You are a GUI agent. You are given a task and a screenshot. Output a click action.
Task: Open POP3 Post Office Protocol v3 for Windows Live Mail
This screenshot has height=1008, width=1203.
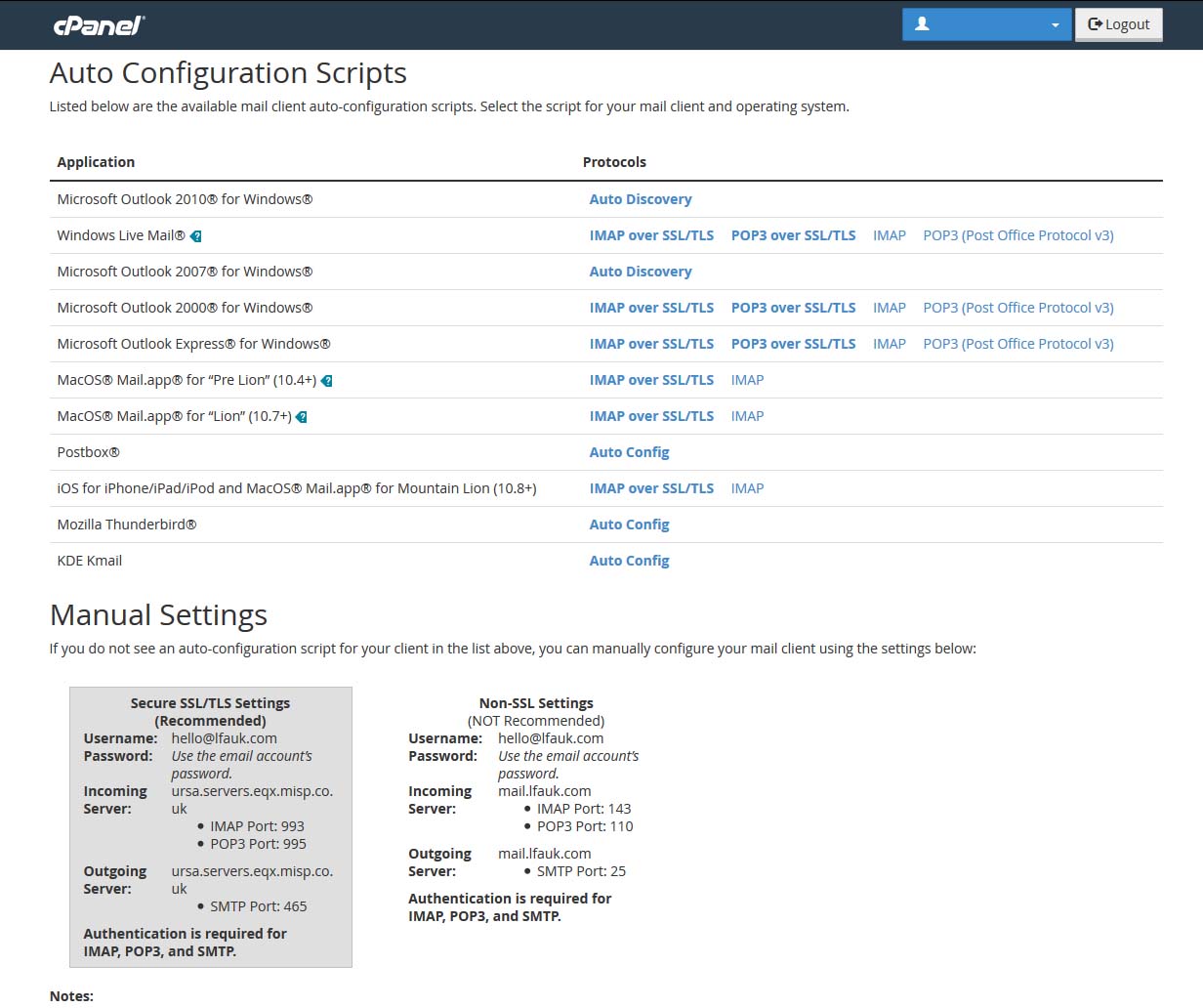[1018, 234]
